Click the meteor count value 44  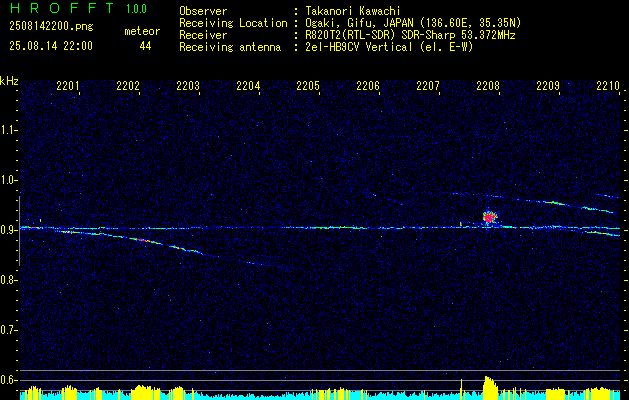click(x=145, y=47)
